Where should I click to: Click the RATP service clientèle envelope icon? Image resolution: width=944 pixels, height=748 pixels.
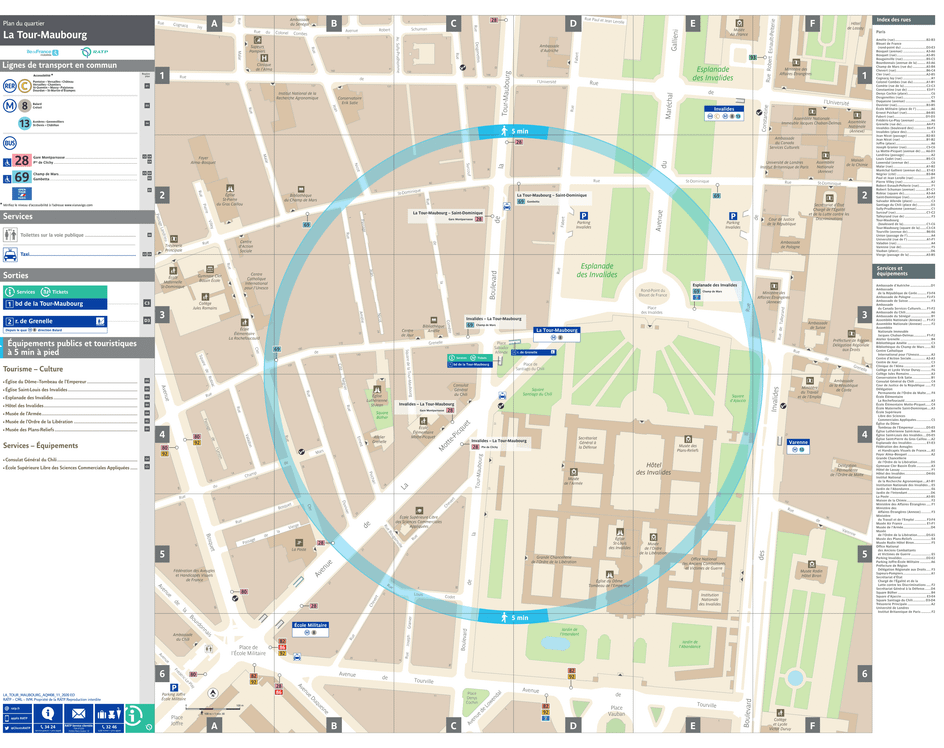tap(79, 713)
